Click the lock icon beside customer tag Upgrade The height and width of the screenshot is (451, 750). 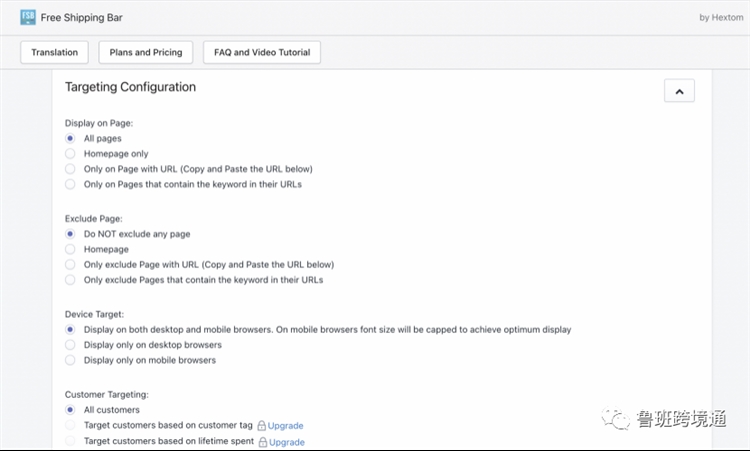pyautogui.click(x=262, y=425)
